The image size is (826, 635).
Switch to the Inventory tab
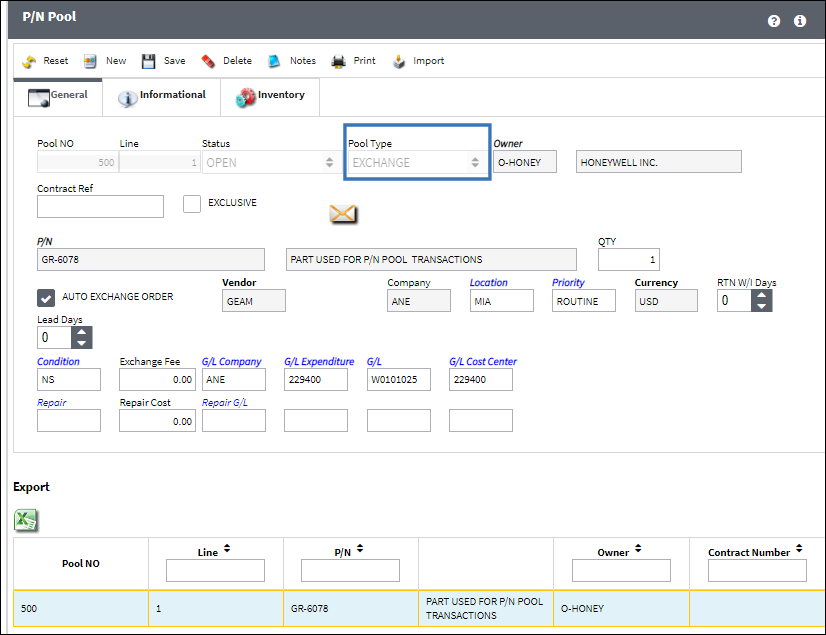(x=270, y=97)
